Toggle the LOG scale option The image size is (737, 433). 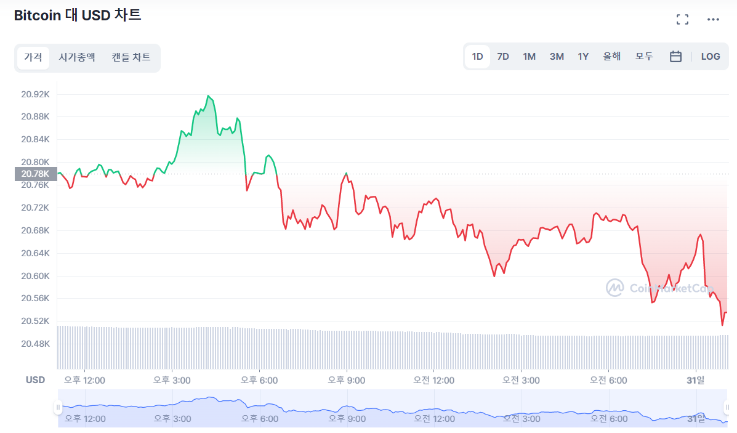coord(710,57)
